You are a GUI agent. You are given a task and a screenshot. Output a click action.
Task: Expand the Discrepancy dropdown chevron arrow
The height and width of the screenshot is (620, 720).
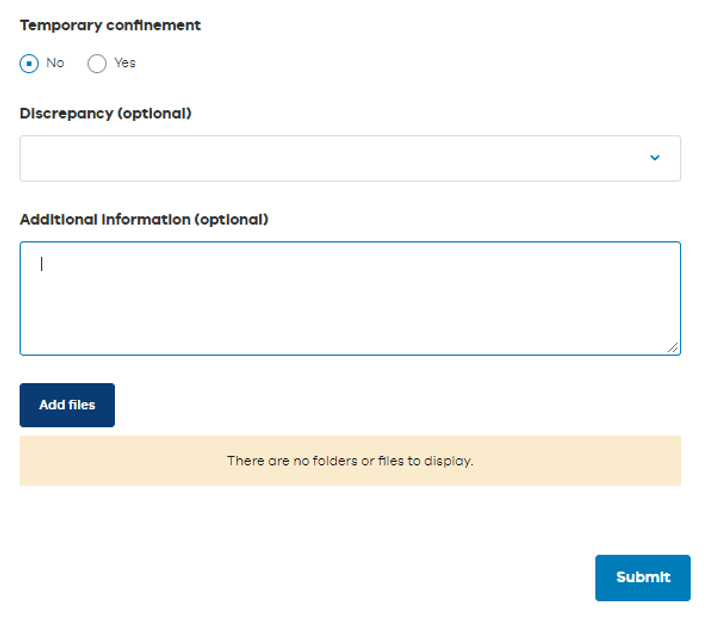click(x=655, y=158)
